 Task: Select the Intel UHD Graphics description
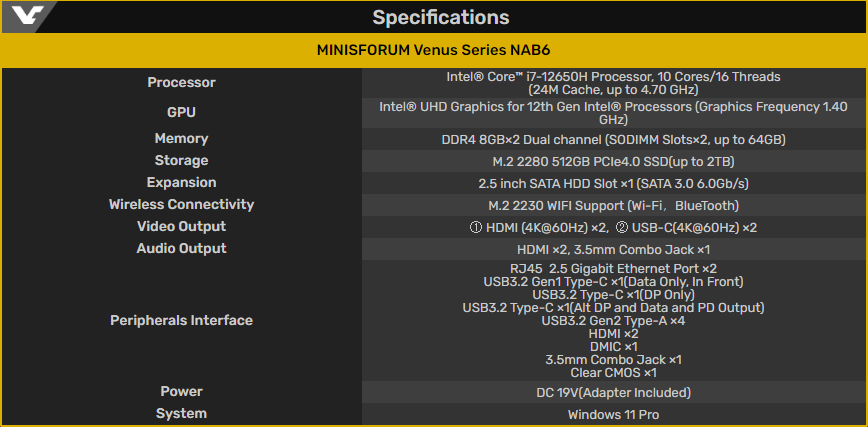[613, 113]
